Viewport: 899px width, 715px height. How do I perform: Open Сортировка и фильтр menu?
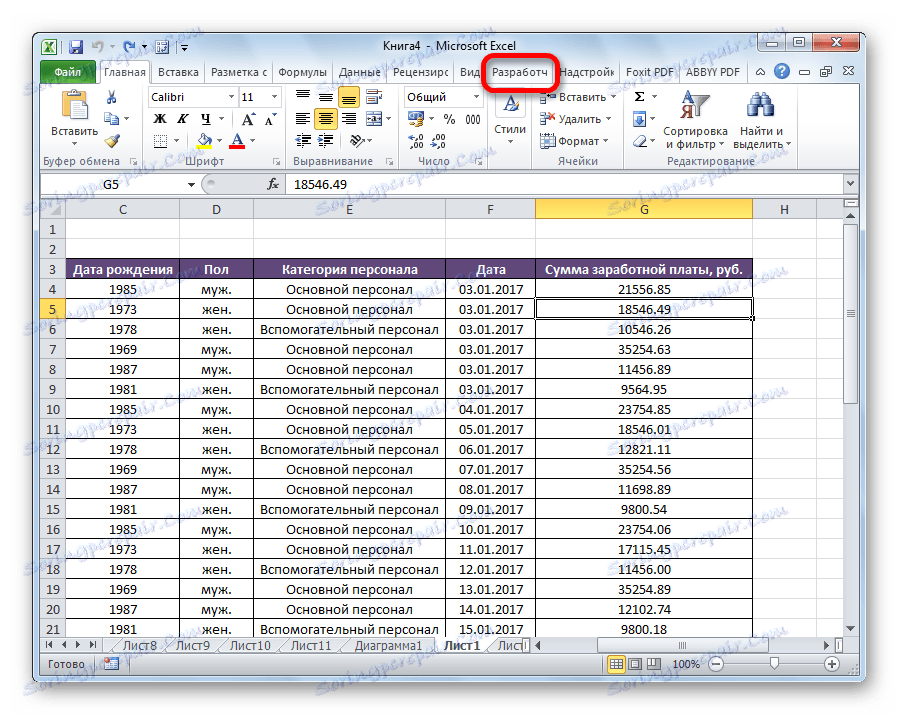coord(695,120)
